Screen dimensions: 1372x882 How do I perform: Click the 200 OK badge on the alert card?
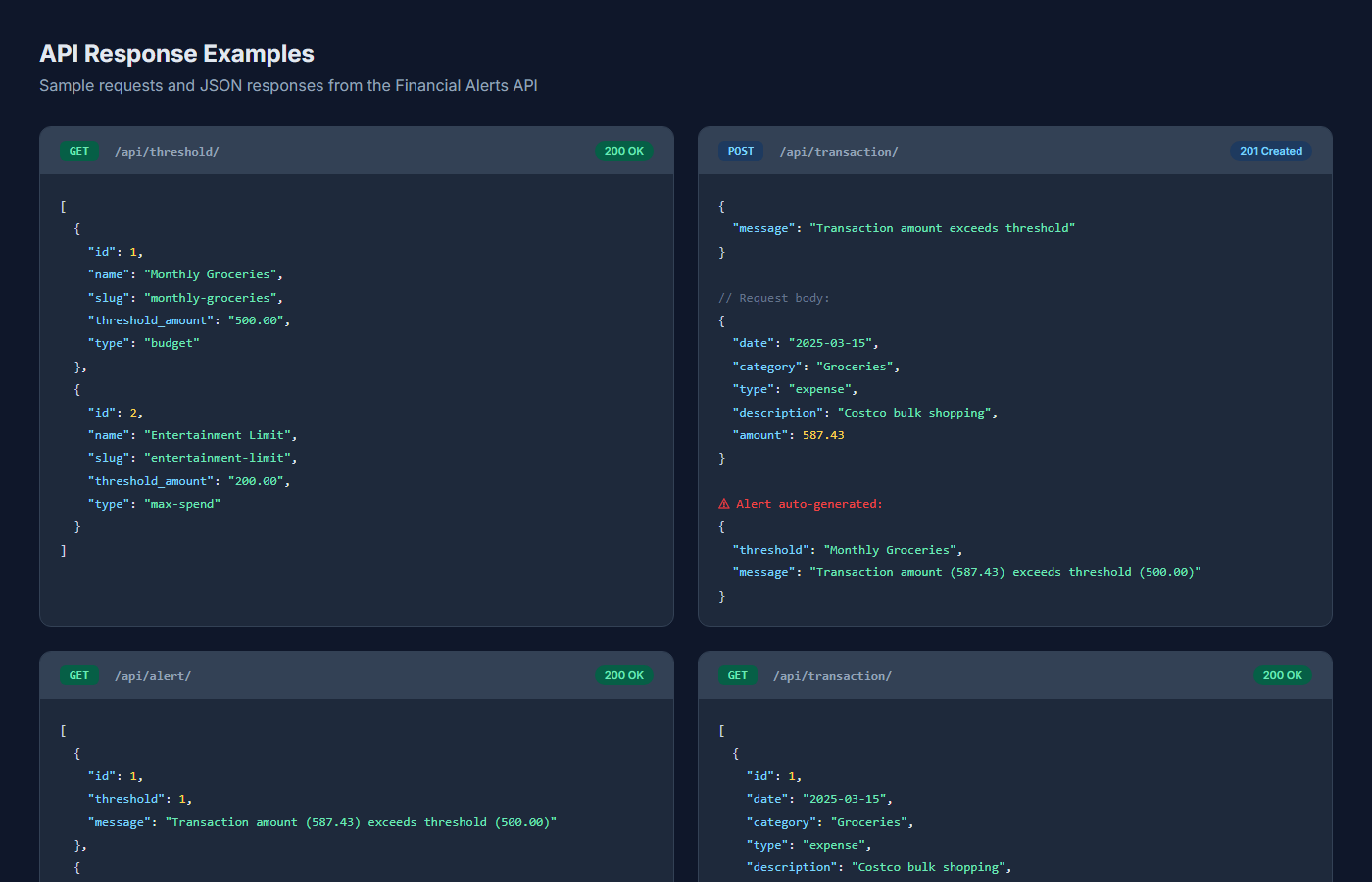point(624,675)
